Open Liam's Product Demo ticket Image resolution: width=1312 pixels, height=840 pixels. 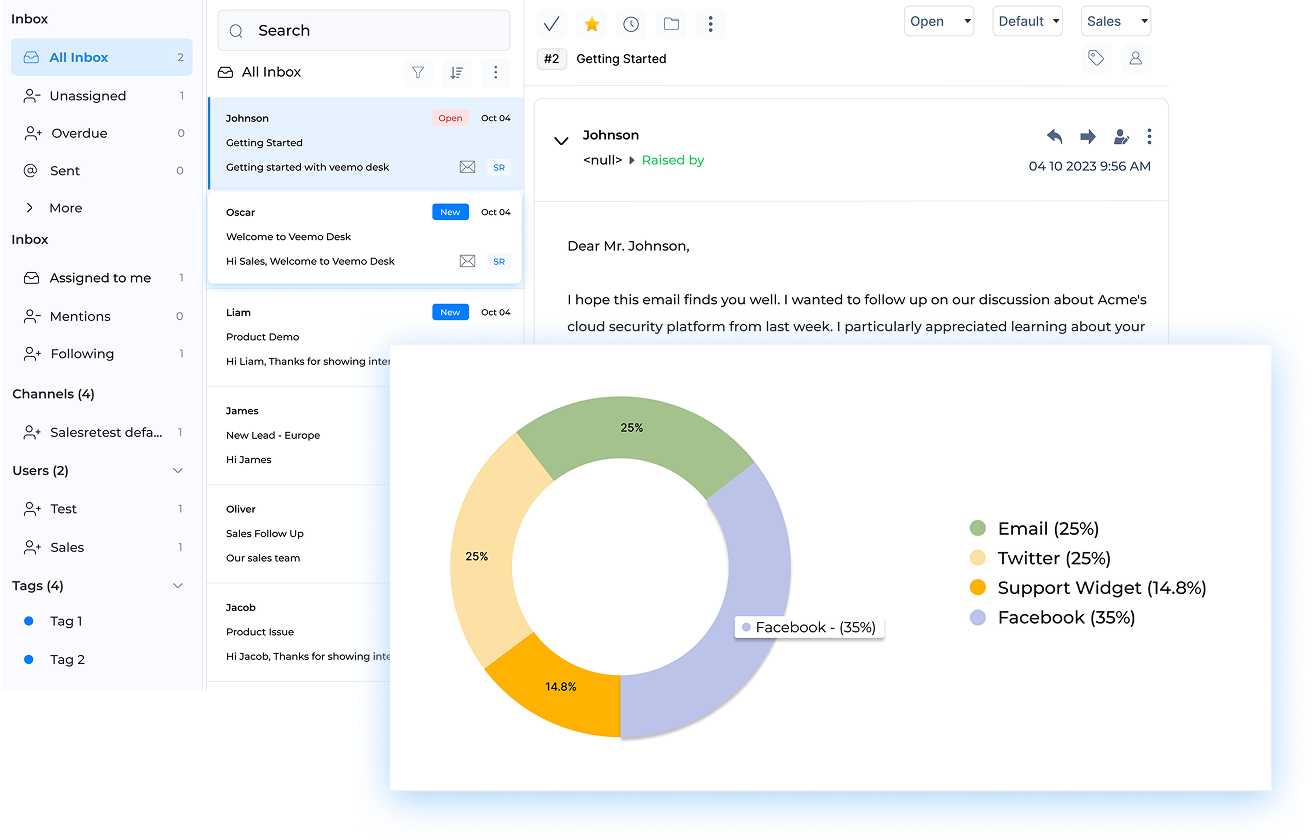tap(365, 337)
